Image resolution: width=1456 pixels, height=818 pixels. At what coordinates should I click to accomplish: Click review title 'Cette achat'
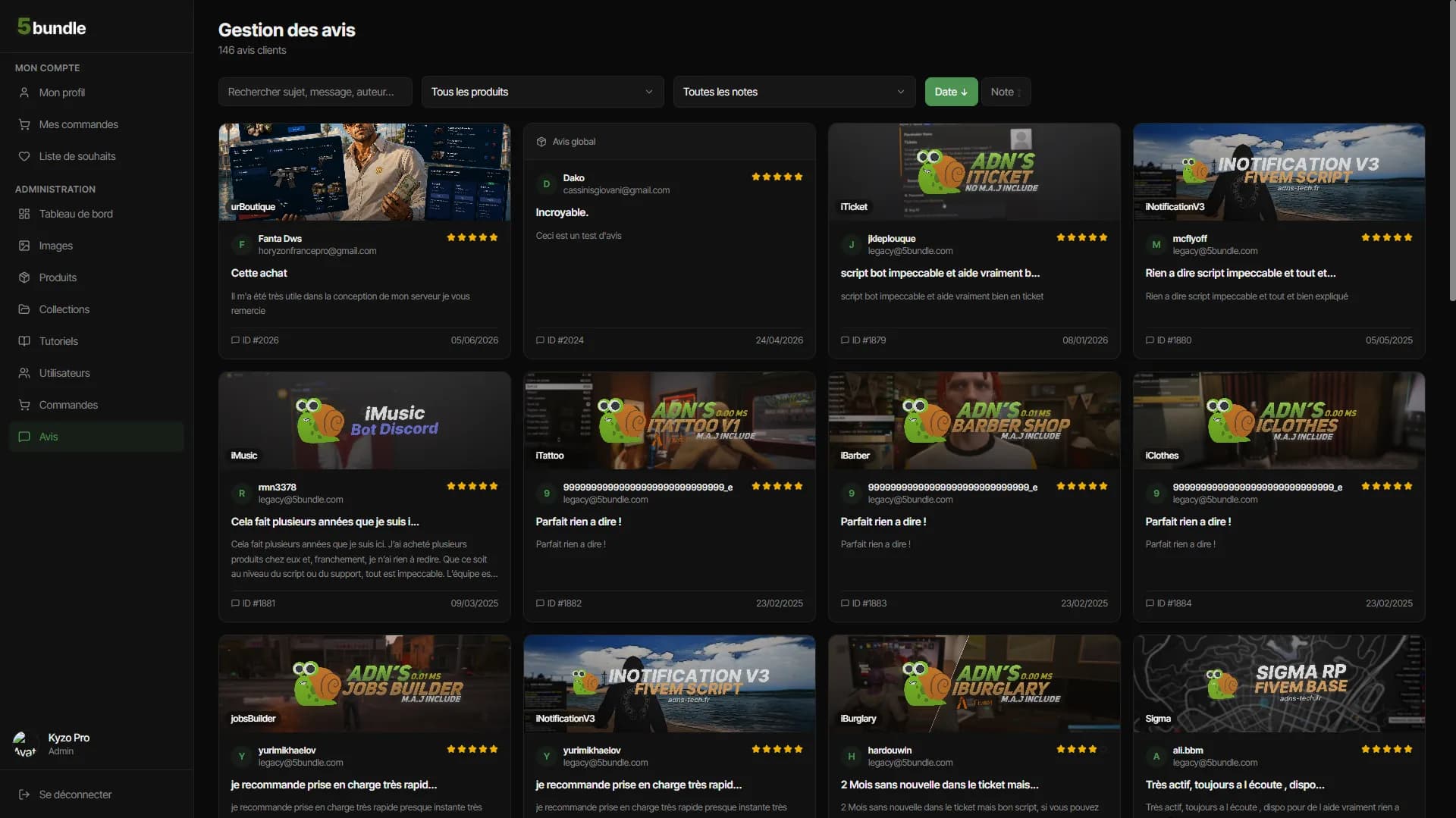(x=259, y=273)
